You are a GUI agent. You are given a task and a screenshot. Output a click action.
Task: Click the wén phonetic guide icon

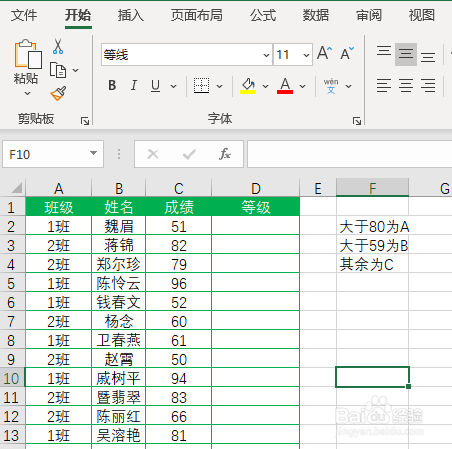(x=331, y=86)
